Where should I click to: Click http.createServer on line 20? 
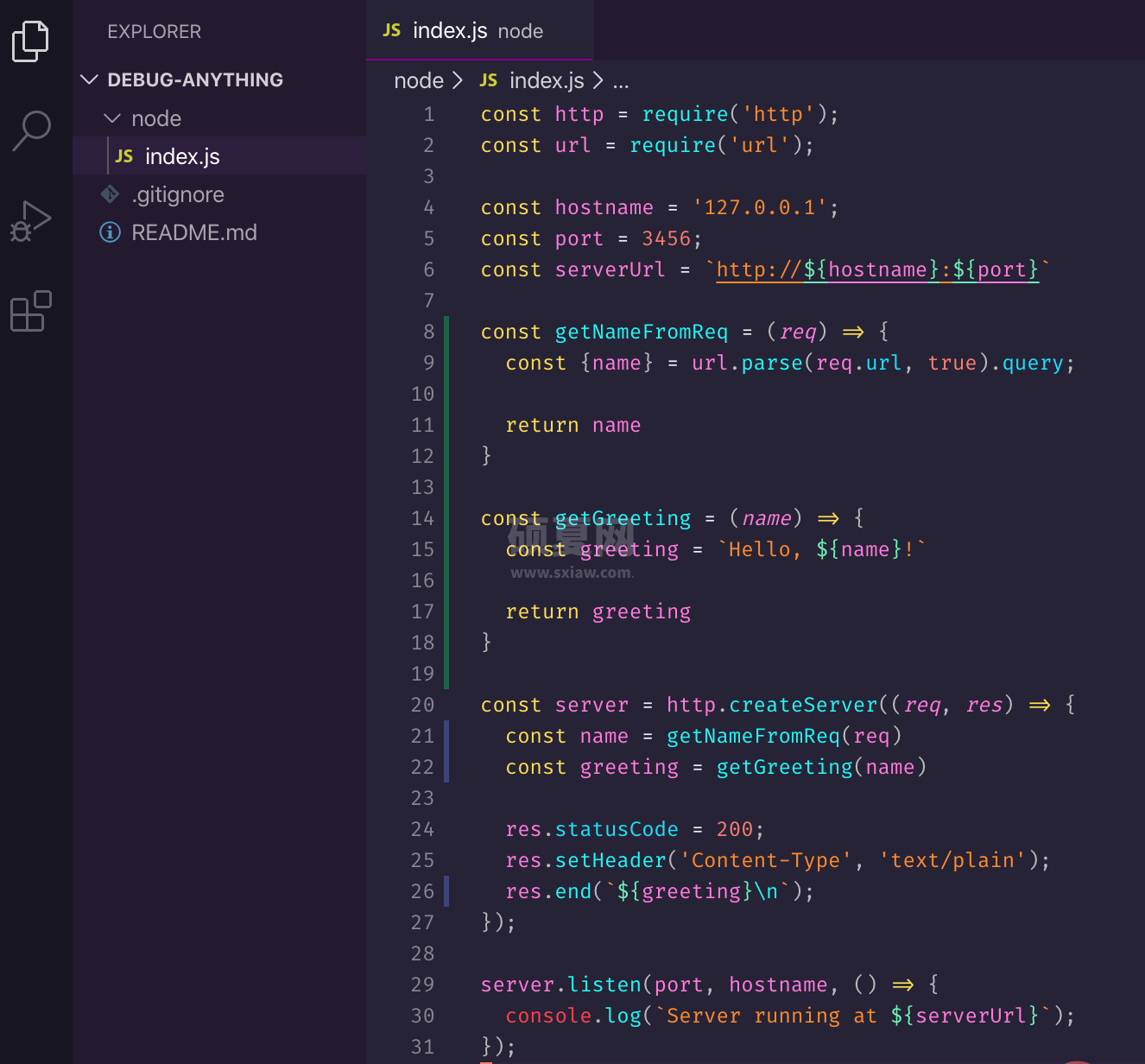[x=772, y=705]
